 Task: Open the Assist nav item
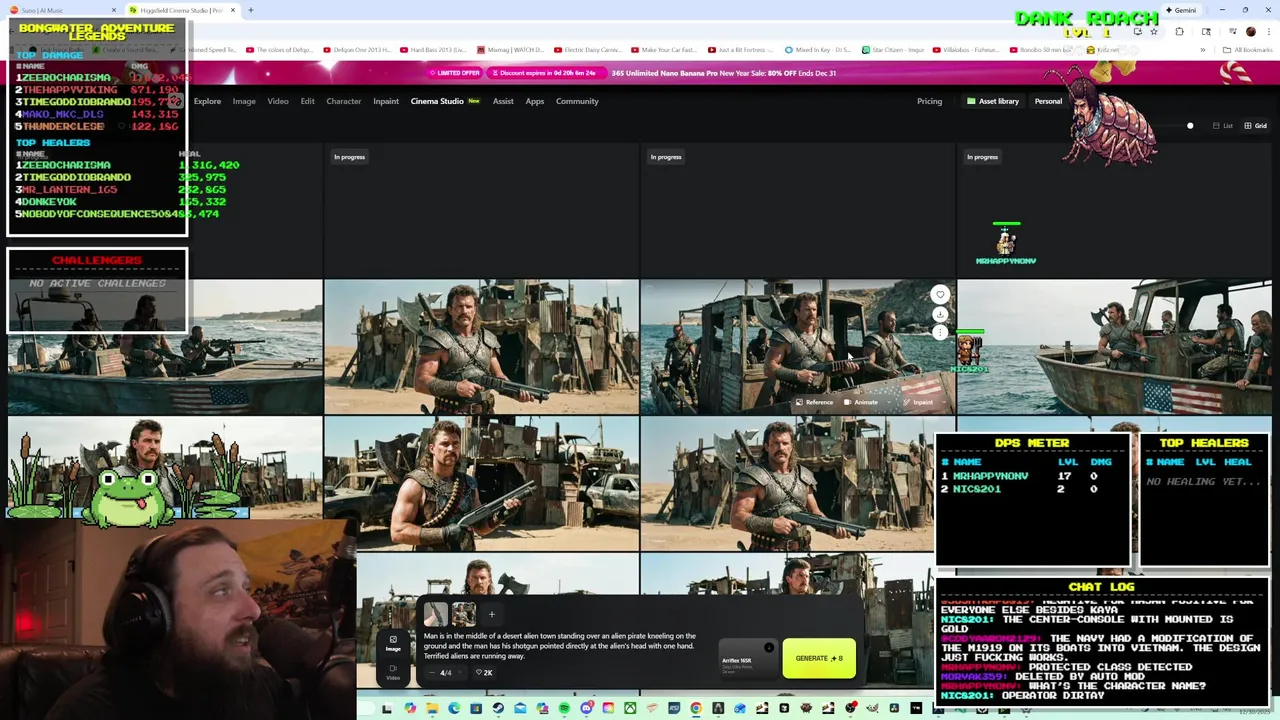[503, 101]
